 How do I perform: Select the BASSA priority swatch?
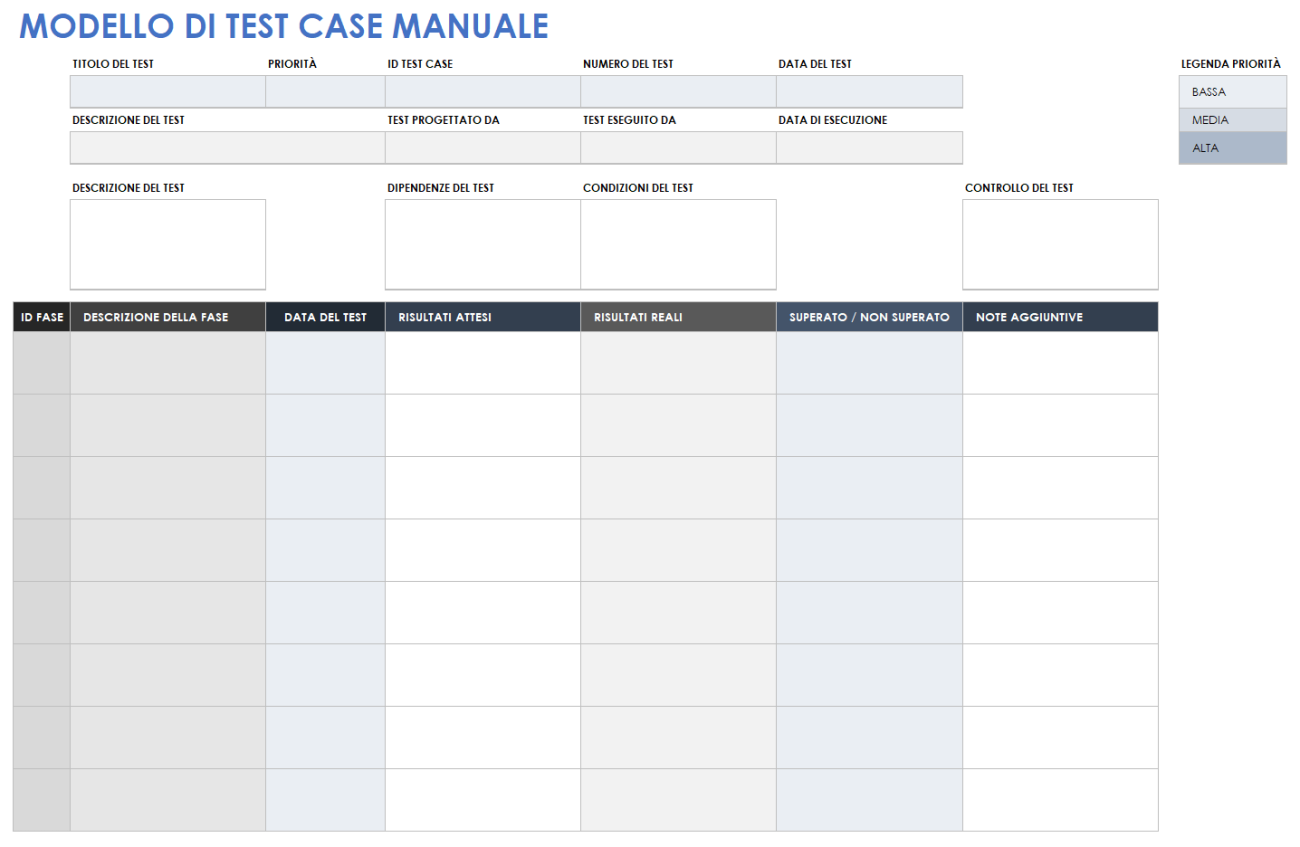coord(1232,91)
